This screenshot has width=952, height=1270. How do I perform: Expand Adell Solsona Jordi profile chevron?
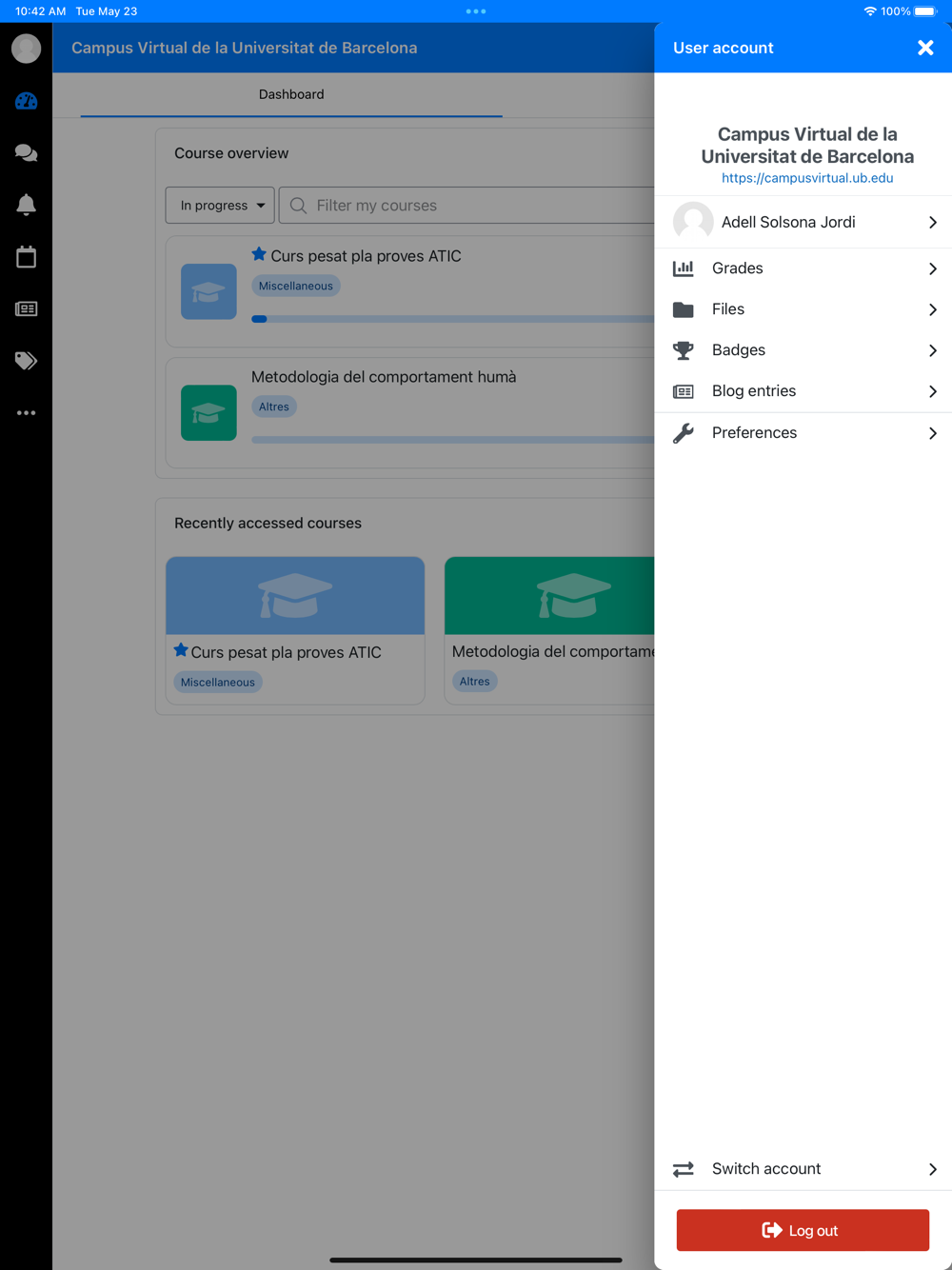point(933,222)
